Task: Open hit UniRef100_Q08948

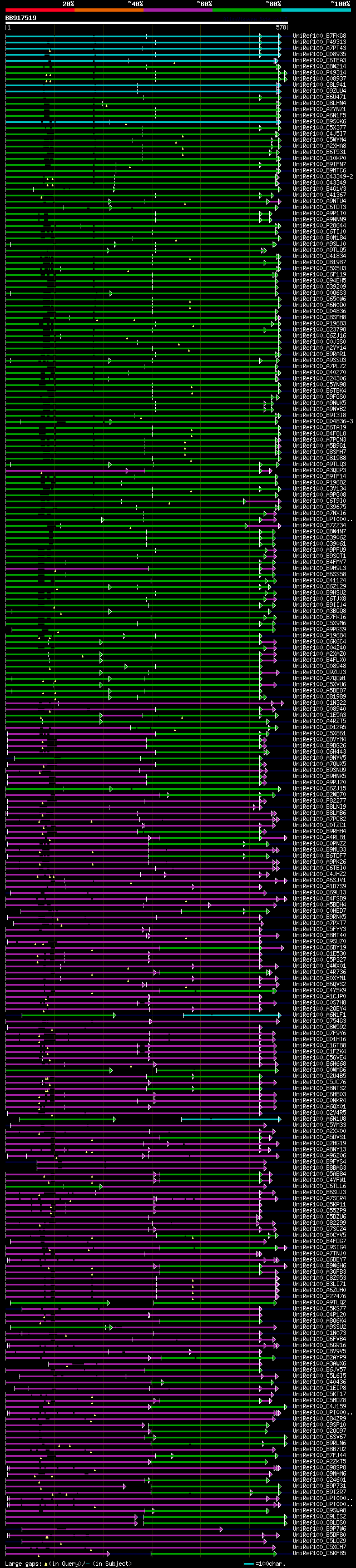Action: [x=319, y=666]
